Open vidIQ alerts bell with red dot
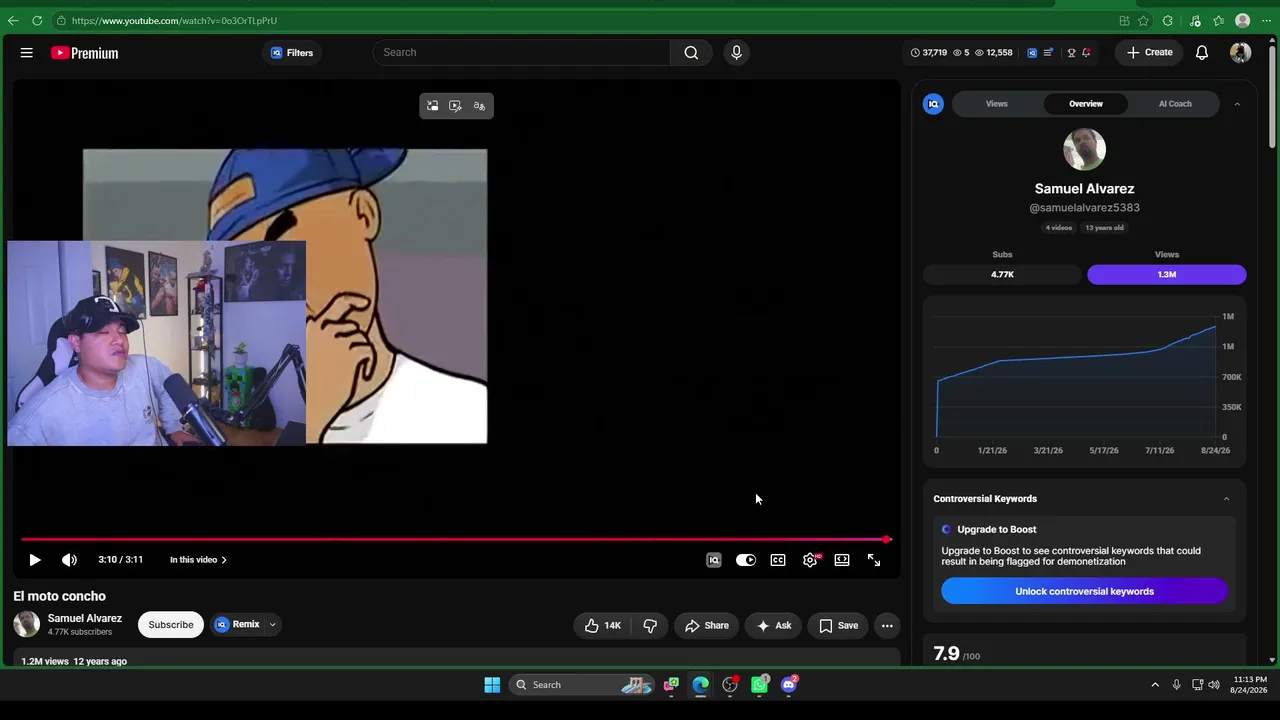1280x720 pixels. click(x=1086, y=53)
